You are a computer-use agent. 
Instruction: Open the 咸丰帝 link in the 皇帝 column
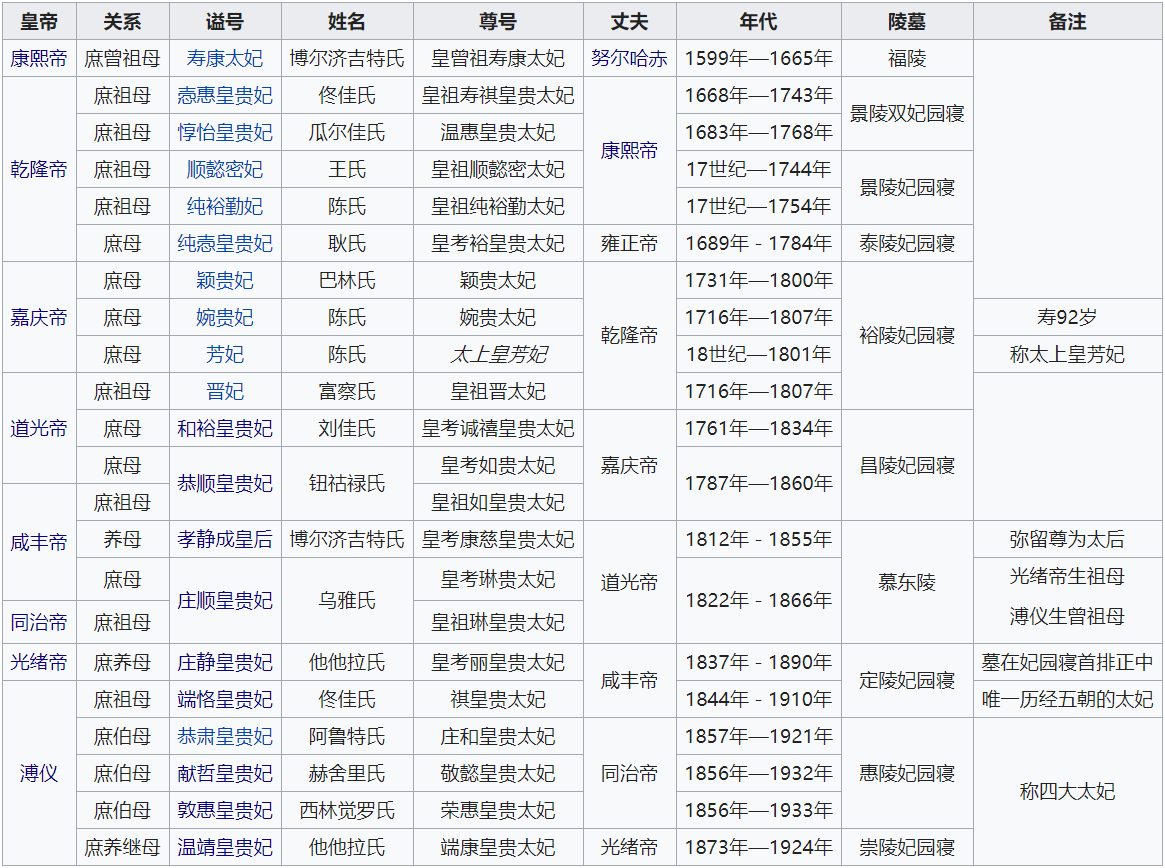click(x=39, y=542)
